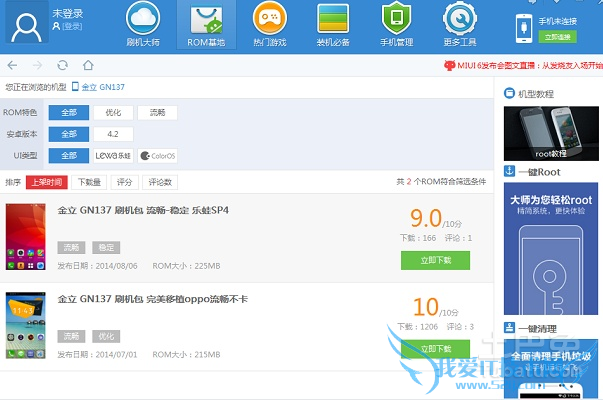Click 下载：1206 text
Screen dimensions: 603x400
tap(418, 327)
